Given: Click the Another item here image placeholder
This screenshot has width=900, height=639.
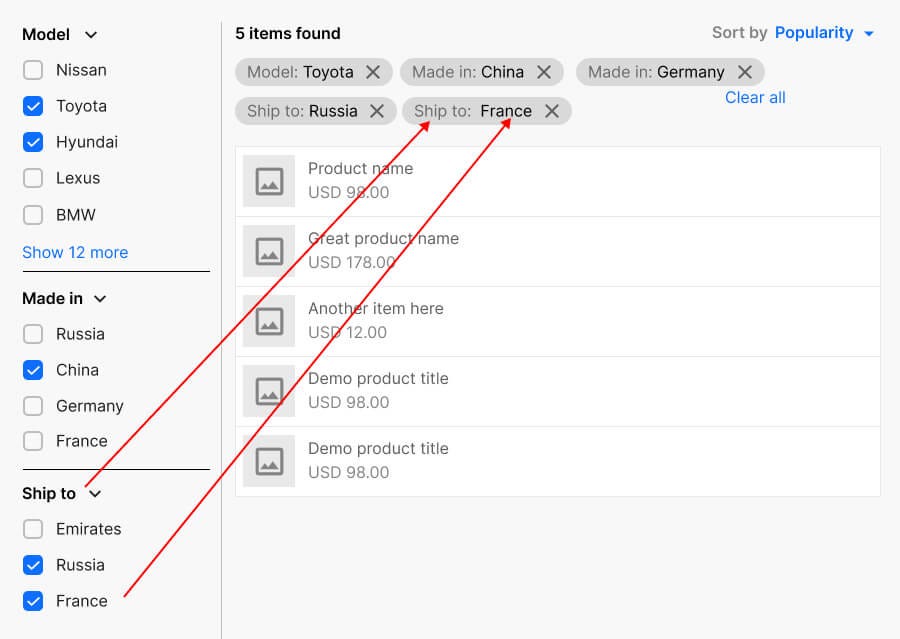Looking at the screenshot, I should click(x=269, y=321).
